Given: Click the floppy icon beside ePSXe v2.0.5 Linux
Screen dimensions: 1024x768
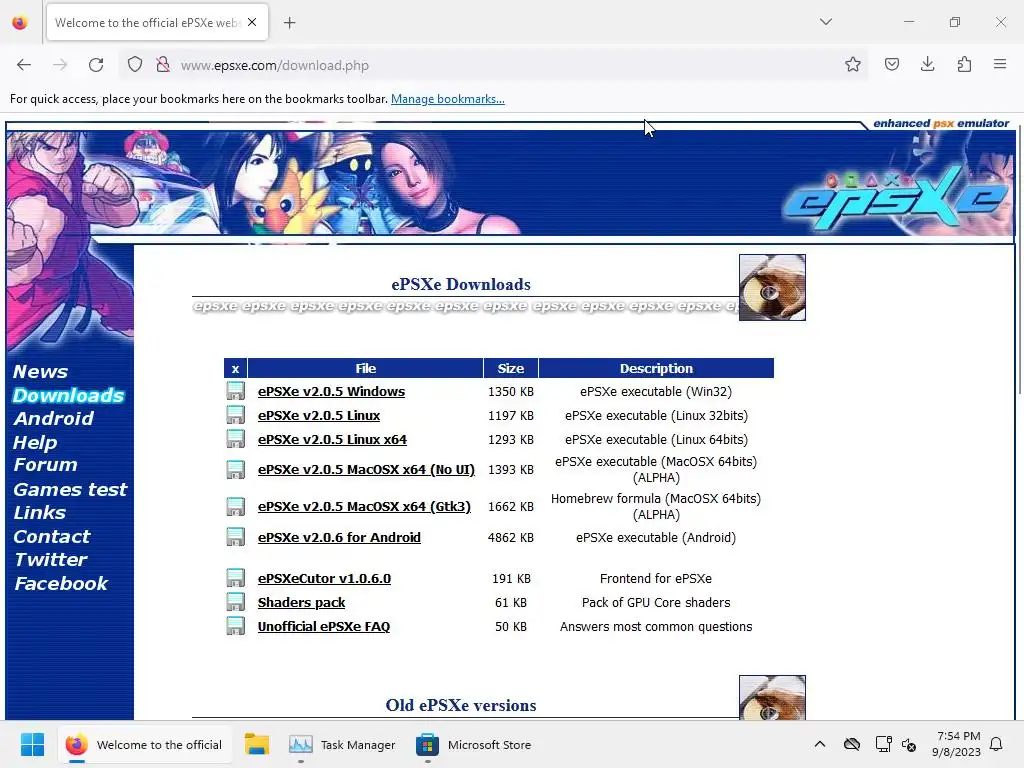Looking at the screenshot, I should coord(235,415).
